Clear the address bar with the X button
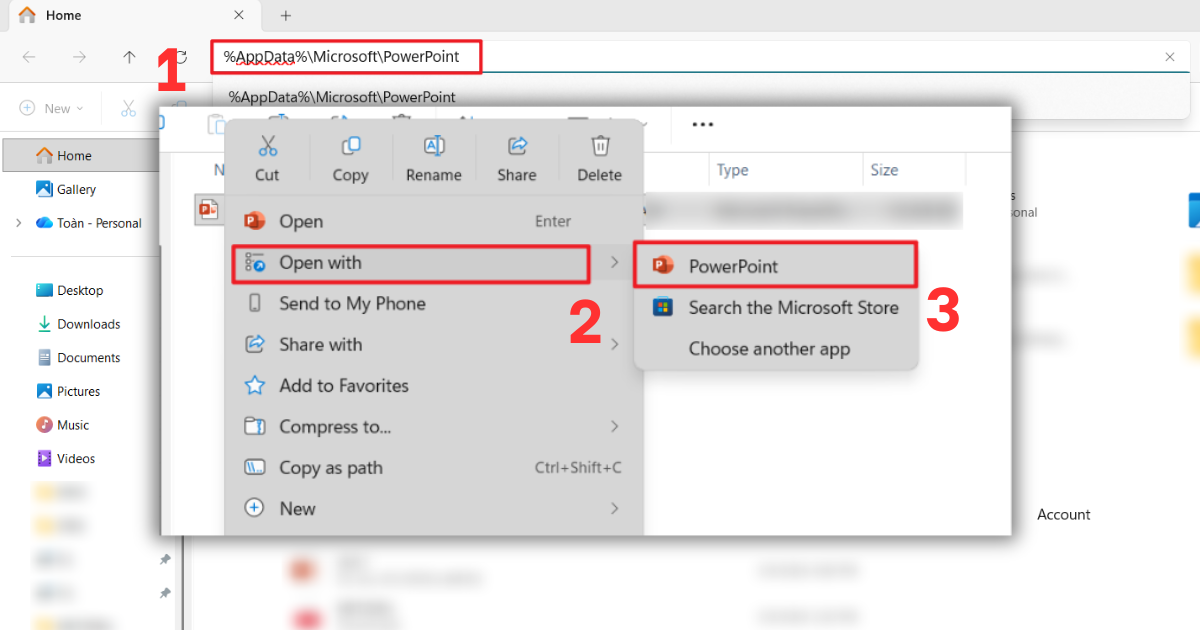Viewport: 1200px width, 630px height. pos(1169,57)
